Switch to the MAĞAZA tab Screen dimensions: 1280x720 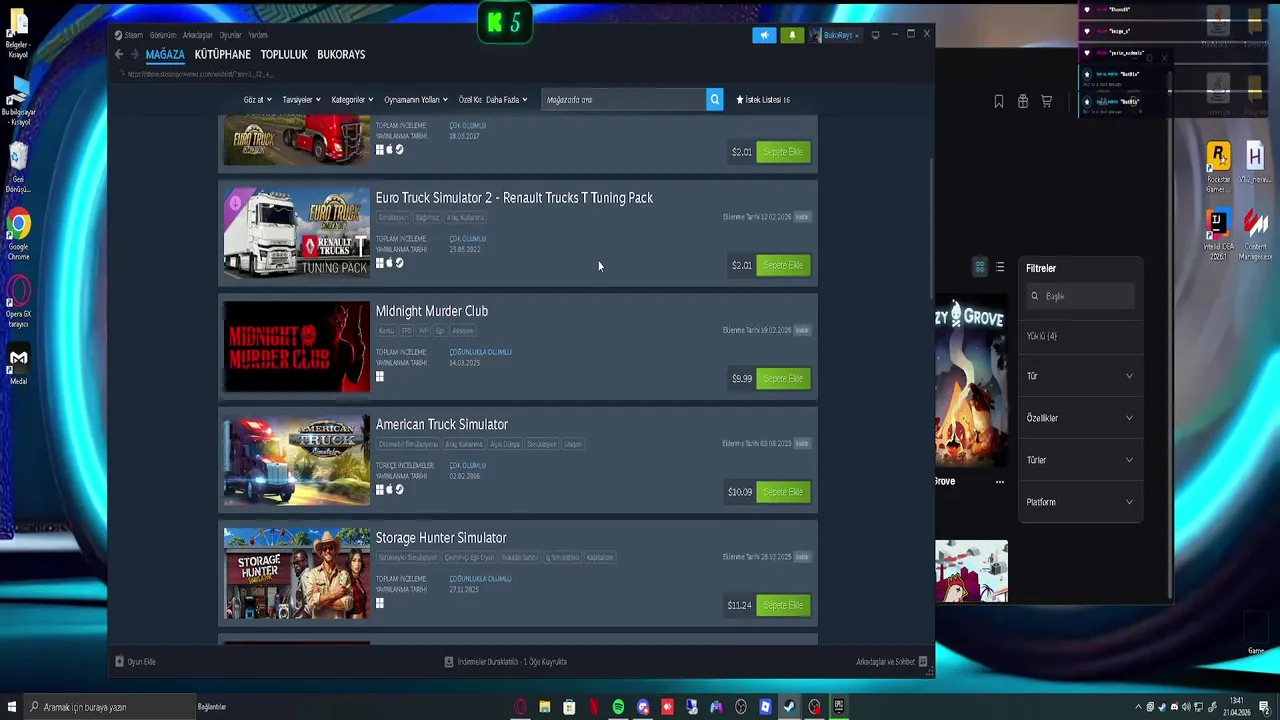165,55
